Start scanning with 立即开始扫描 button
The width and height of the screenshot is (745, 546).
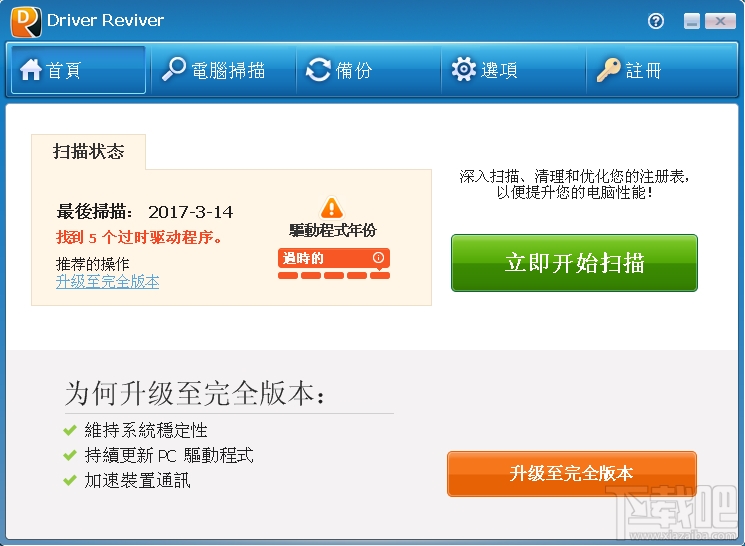[x=574, y=263]
